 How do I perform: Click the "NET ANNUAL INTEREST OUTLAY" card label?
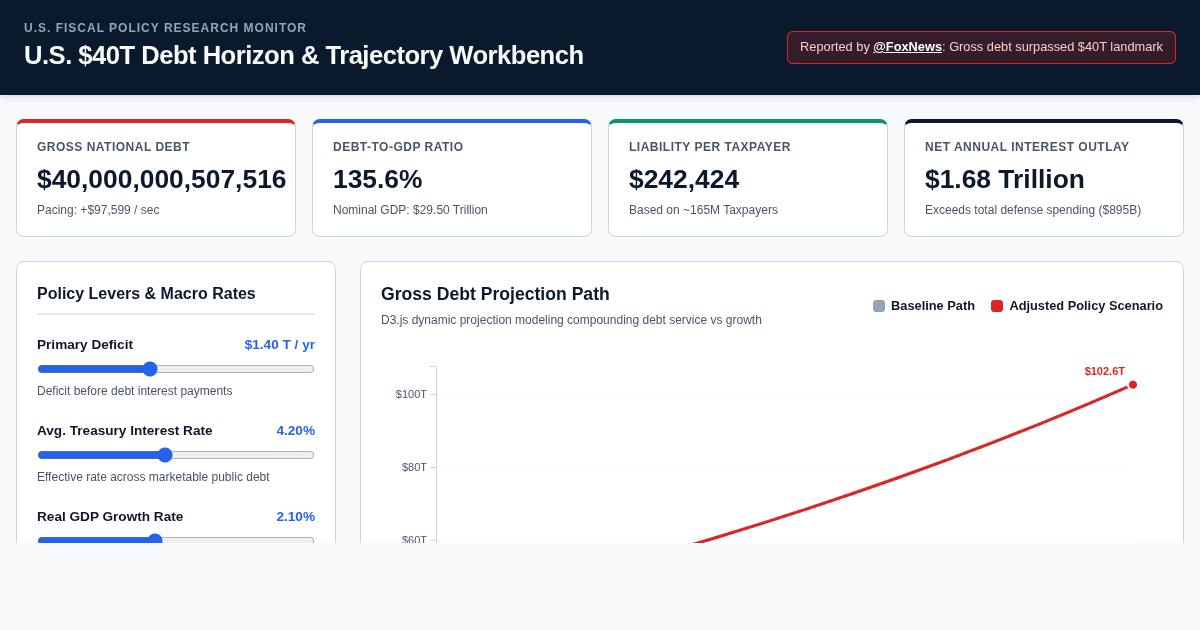pos(1027,147)
